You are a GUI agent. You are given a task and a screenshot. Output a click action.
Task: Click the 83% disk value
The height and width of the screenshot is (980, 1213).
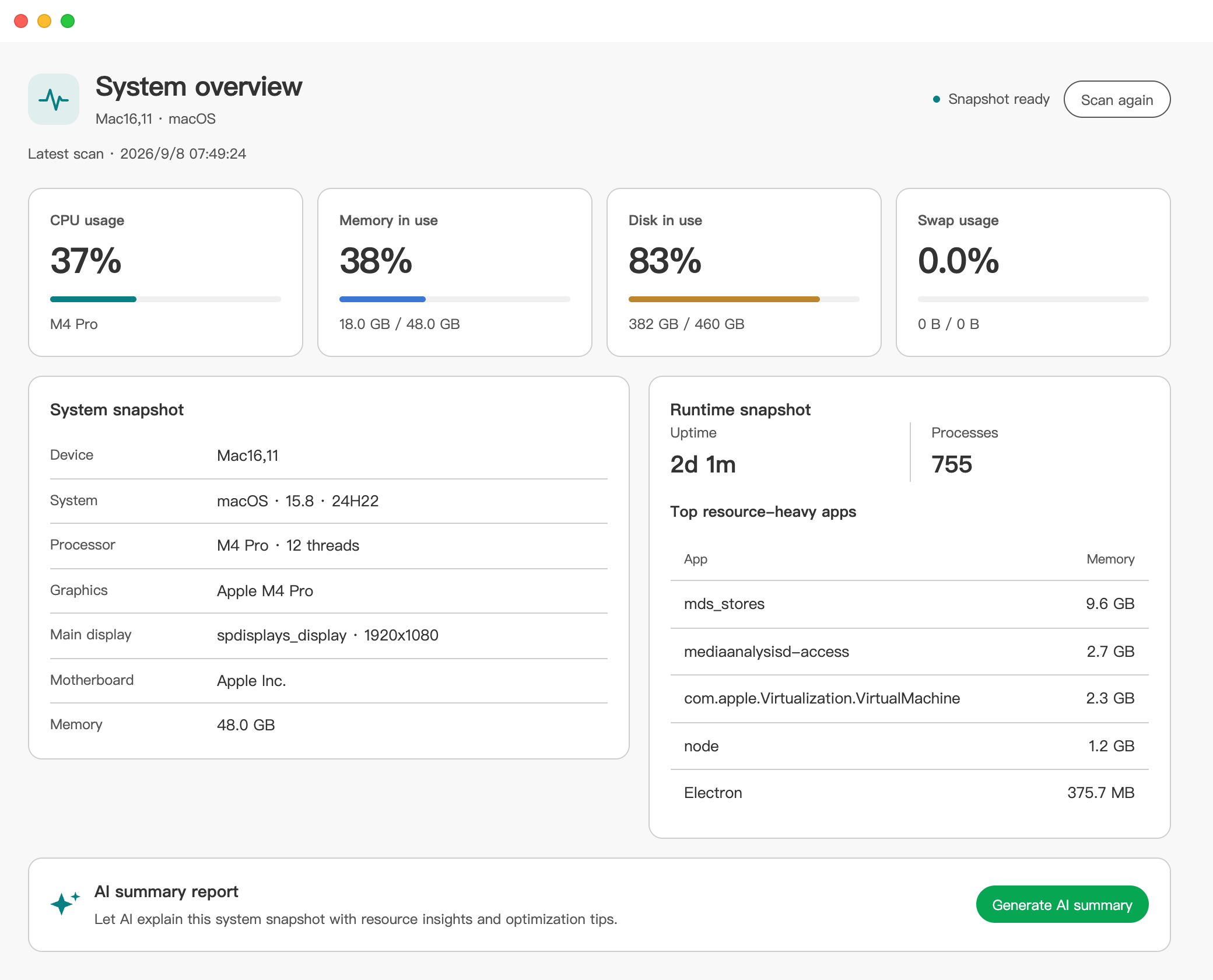tap(665, 260)
